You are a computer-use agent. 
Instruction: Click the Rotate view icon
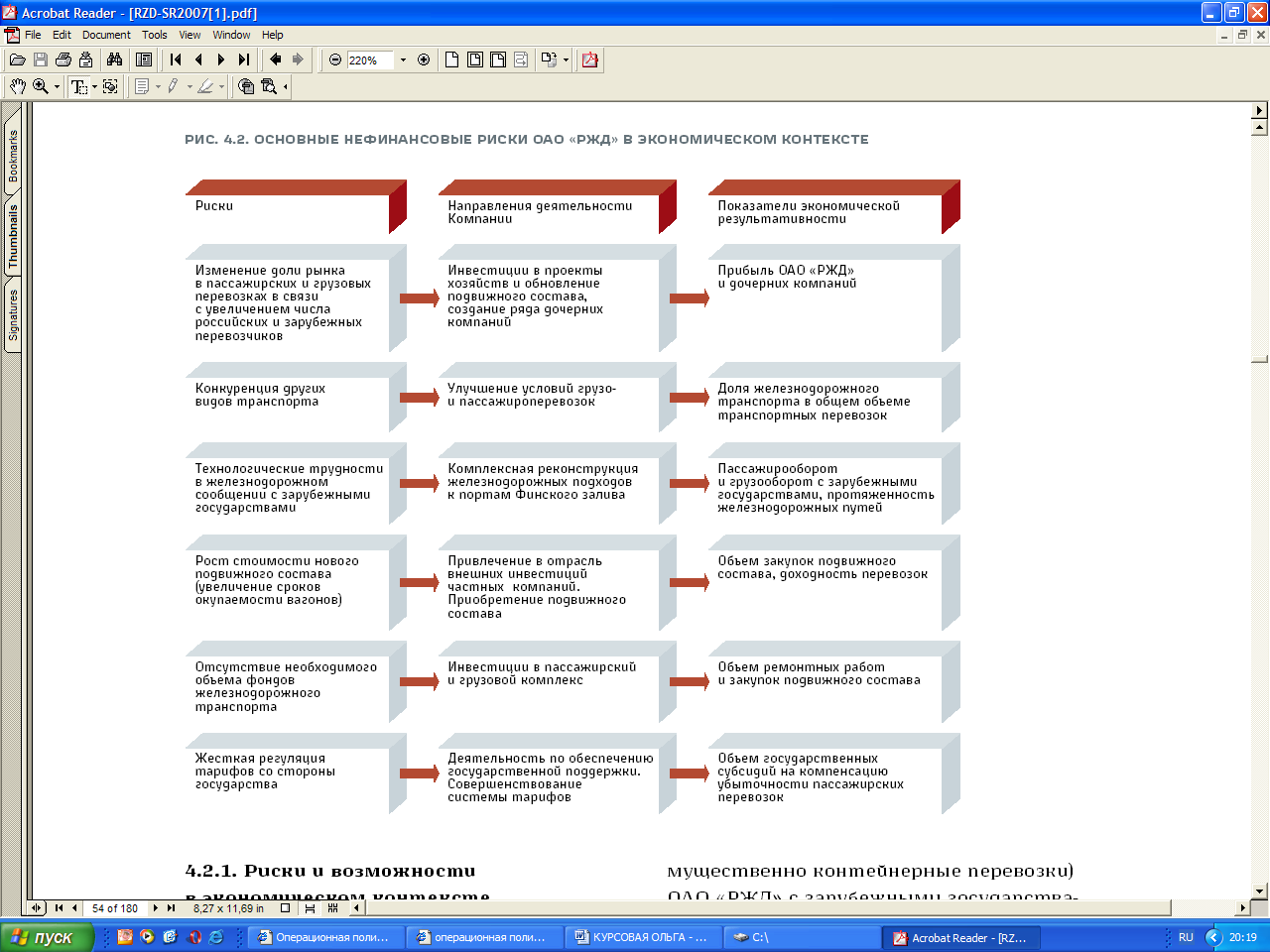[549, 59]
